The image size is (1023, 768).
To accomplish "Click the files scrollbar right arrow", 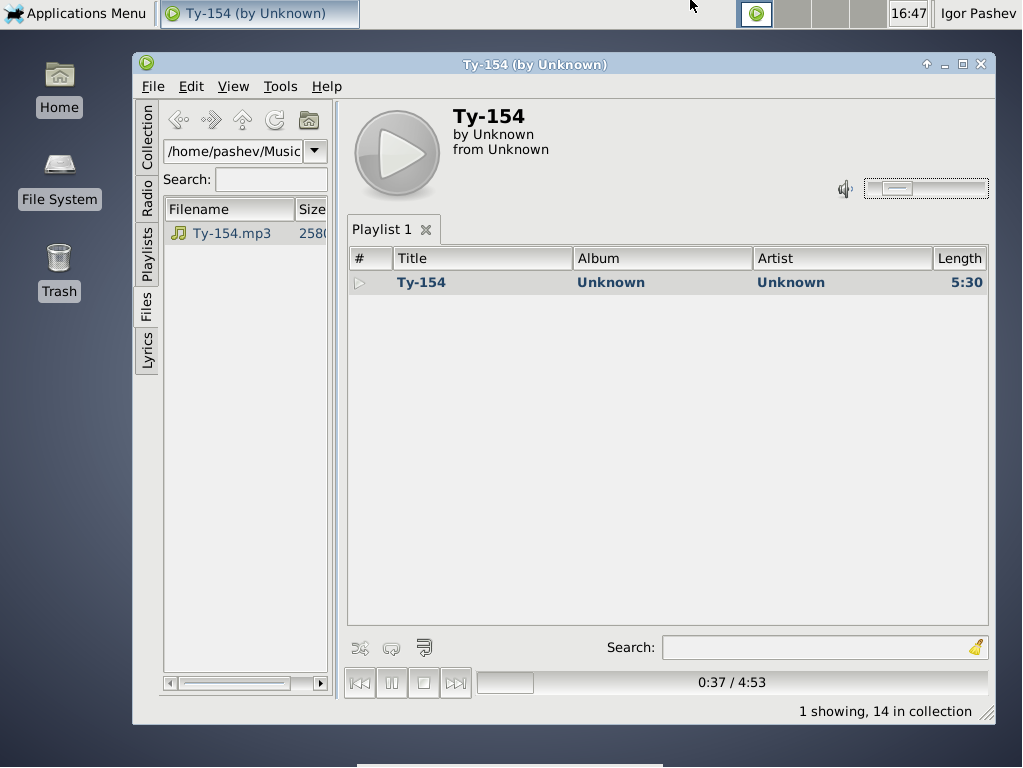I will 320,683.
